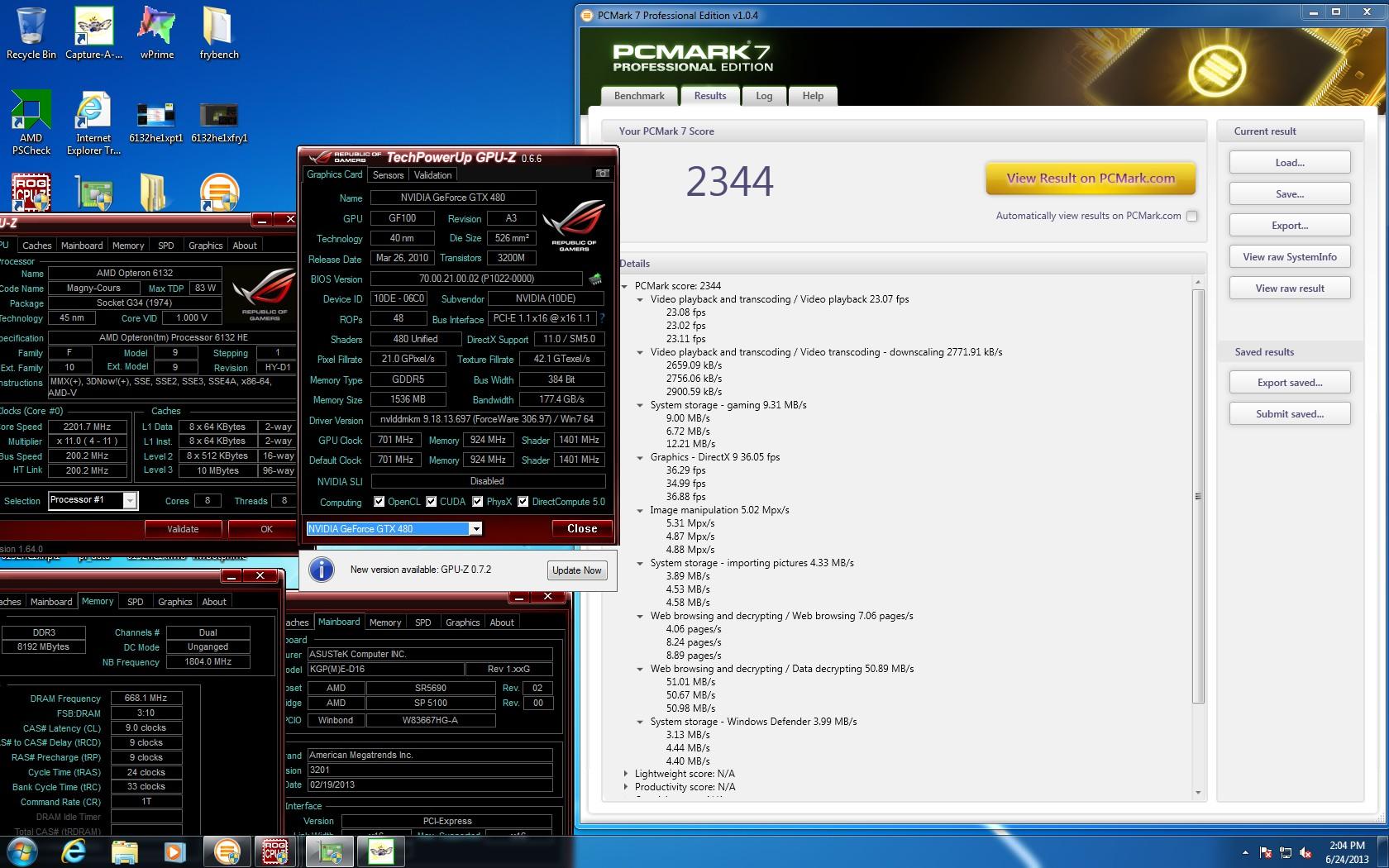Switch to PCMark Benchmark tab

tap(639, 96)
